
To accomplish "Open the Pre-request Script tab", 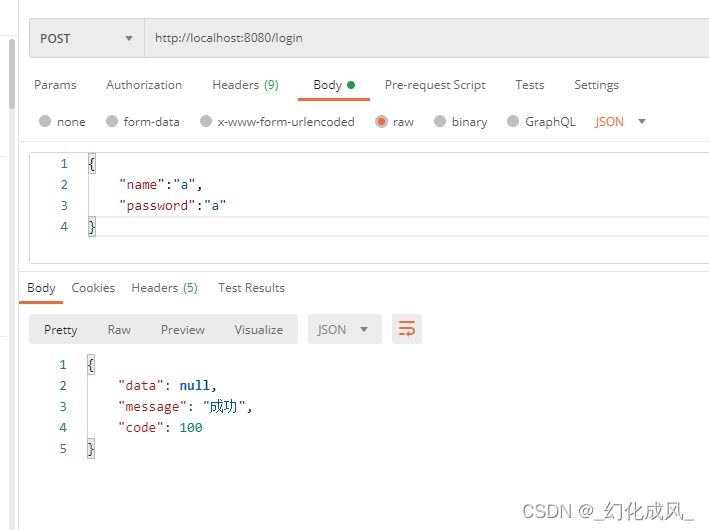I will [435, 85].
